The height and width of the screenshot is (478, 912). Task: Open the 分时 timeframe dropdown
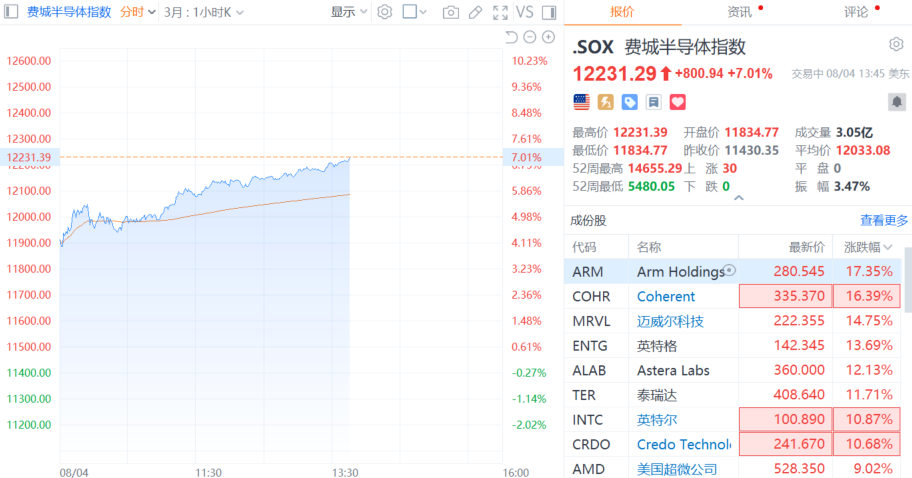(138, 12)
